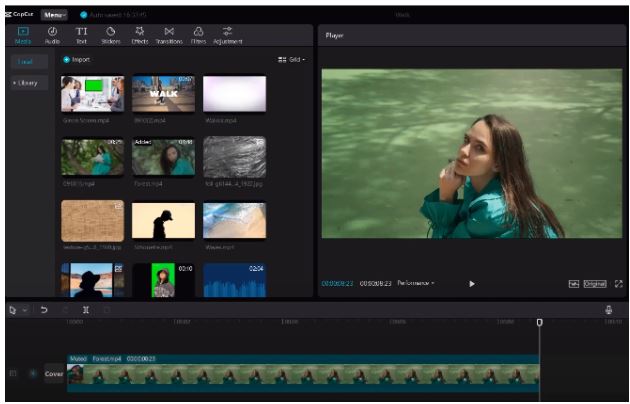The image size is (630, 404).
Task: Select the white blurred clip thumbnail
Action: (x=234, y=94)
